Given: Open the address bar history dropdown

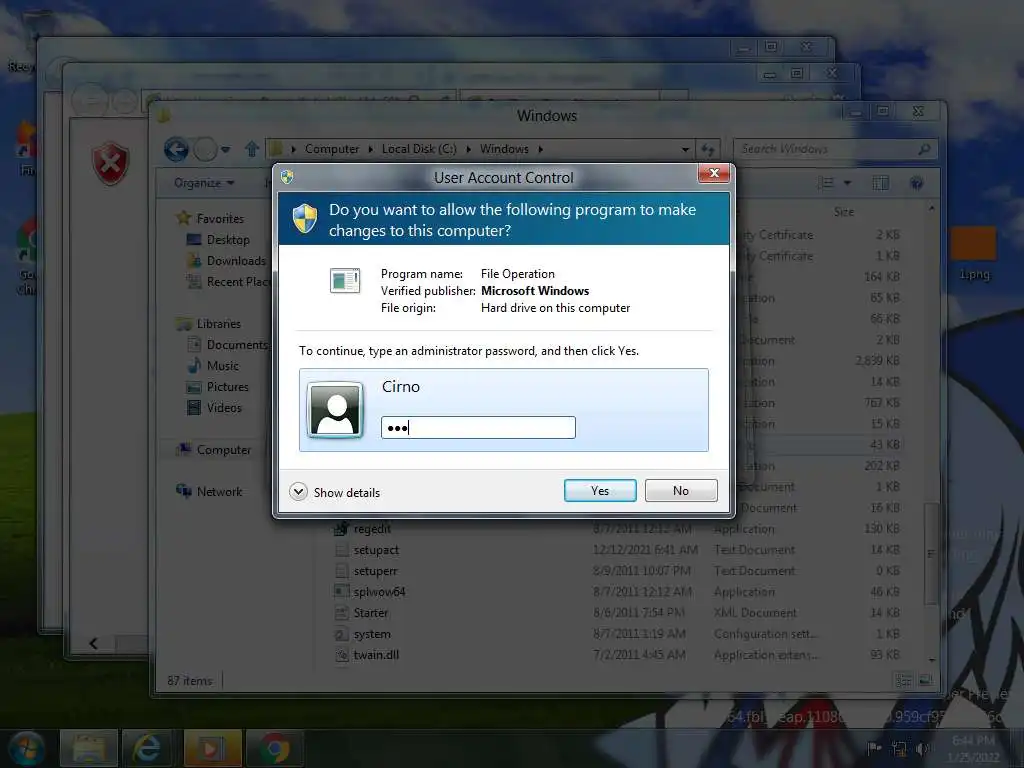Looking at the screenshot, I should coord(685,150).
